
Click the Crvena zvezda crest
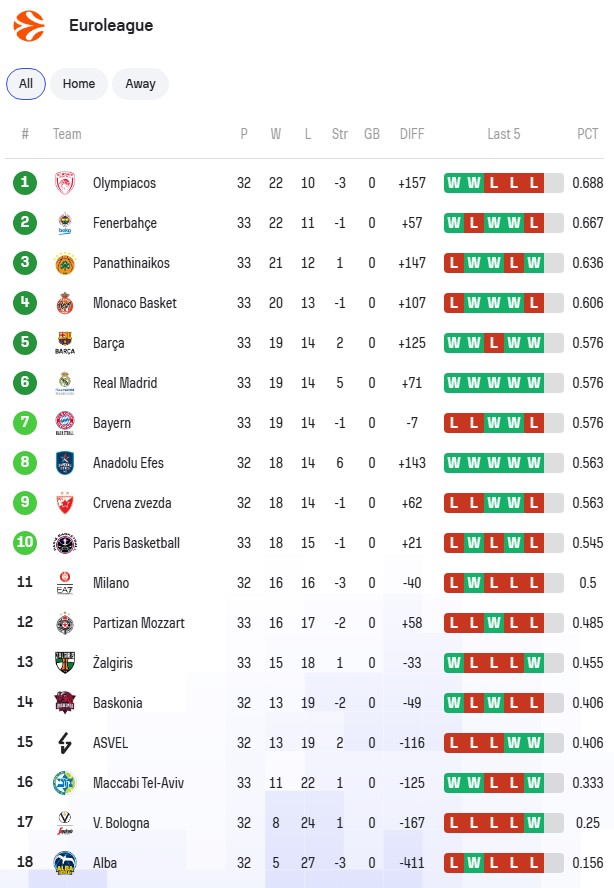click(65, 503)
